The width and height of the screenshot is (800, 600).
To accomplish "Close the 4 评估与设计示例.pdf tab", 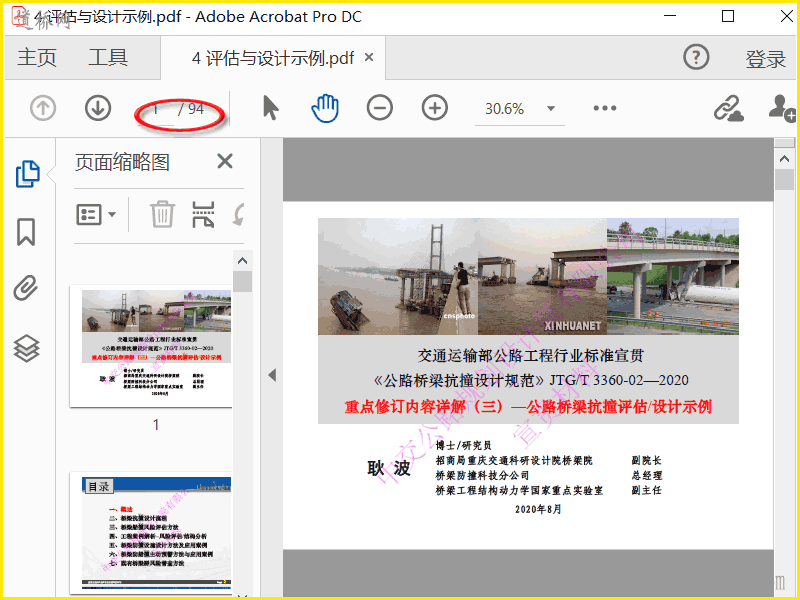I will [369, 57].
